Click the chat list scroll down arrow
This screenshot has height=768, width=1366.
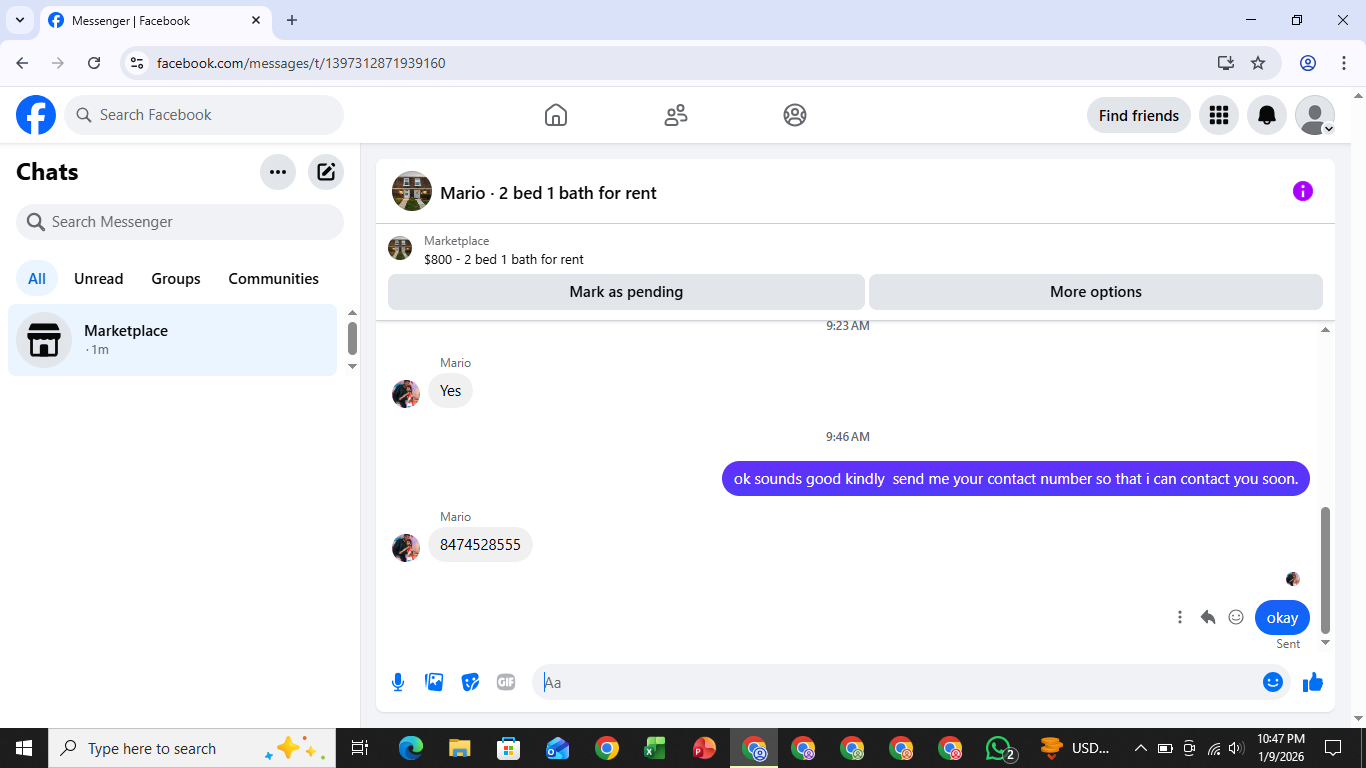click(x=352, y=367)
